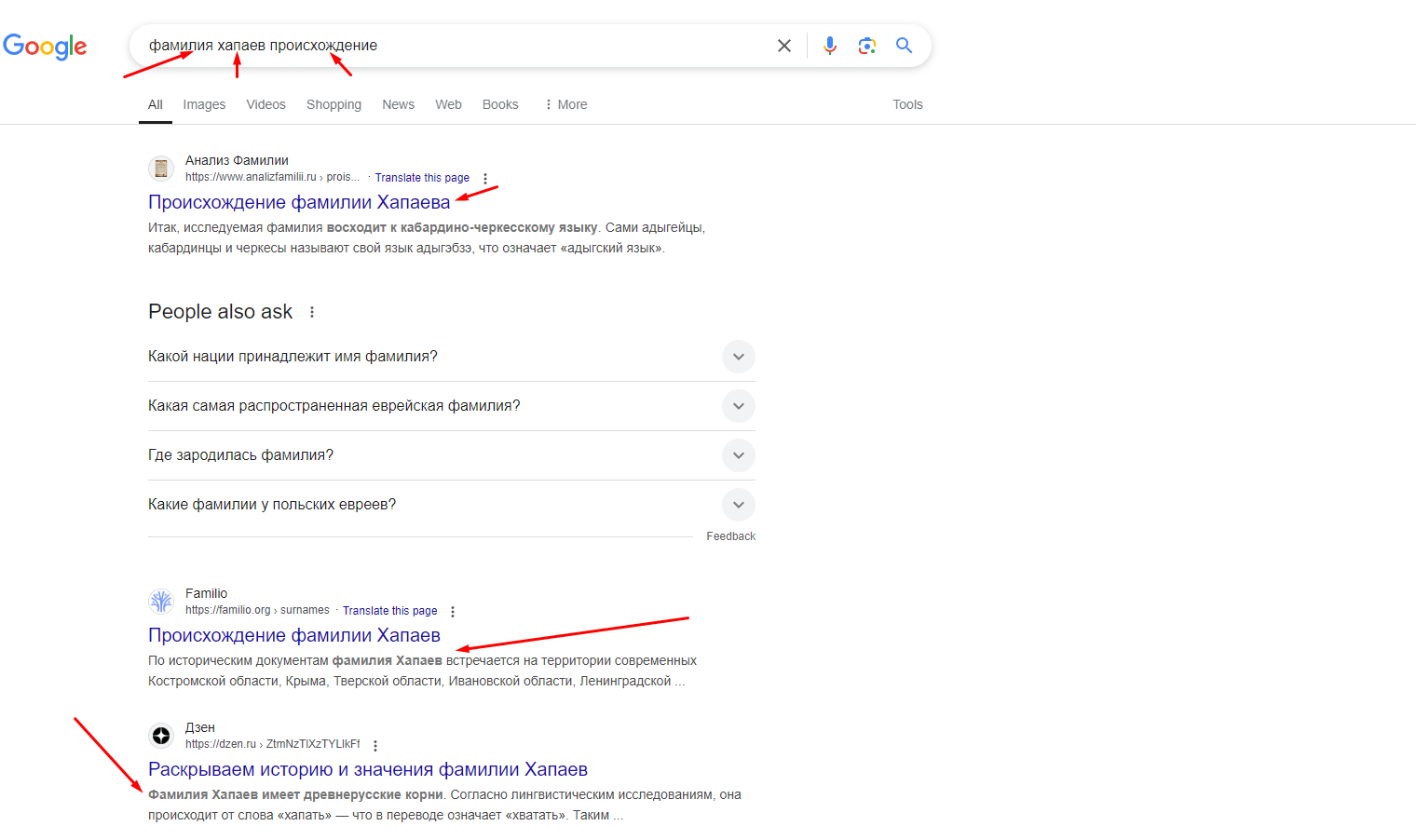1416x840 pixels.
Task: Open the More search categories menu
Action: click(x=565, y=104)
